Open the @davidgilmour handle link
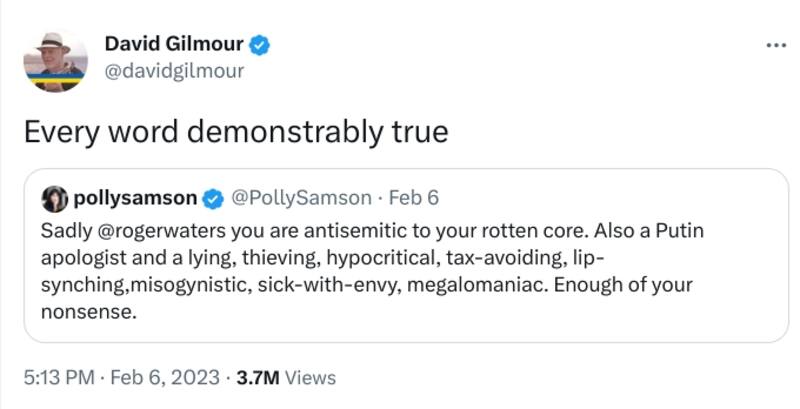The width and height of the screenshot is (800, 409). click(x=174, y=70)
